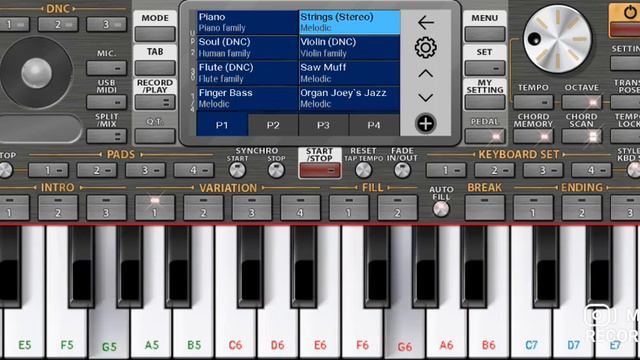This screenshot has width=640, height=360.
Task: Click the RECORD/PLAY button
Action: 155,102
